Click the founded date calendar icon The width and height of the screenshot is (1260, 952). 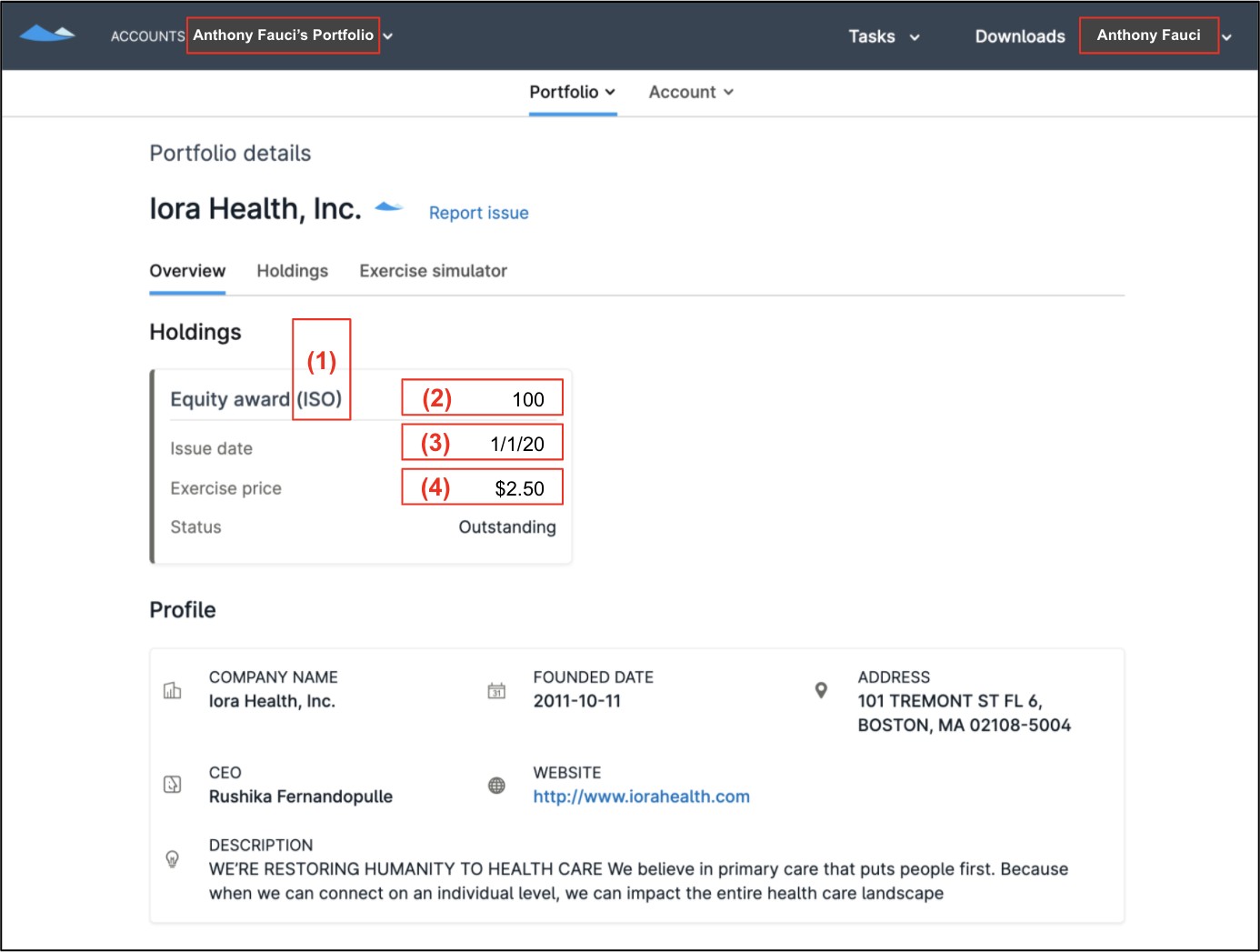[496, 690]
